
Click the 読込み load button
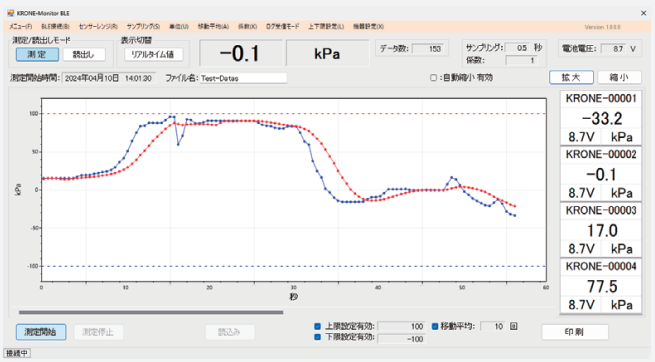click(x=229, y=332)
